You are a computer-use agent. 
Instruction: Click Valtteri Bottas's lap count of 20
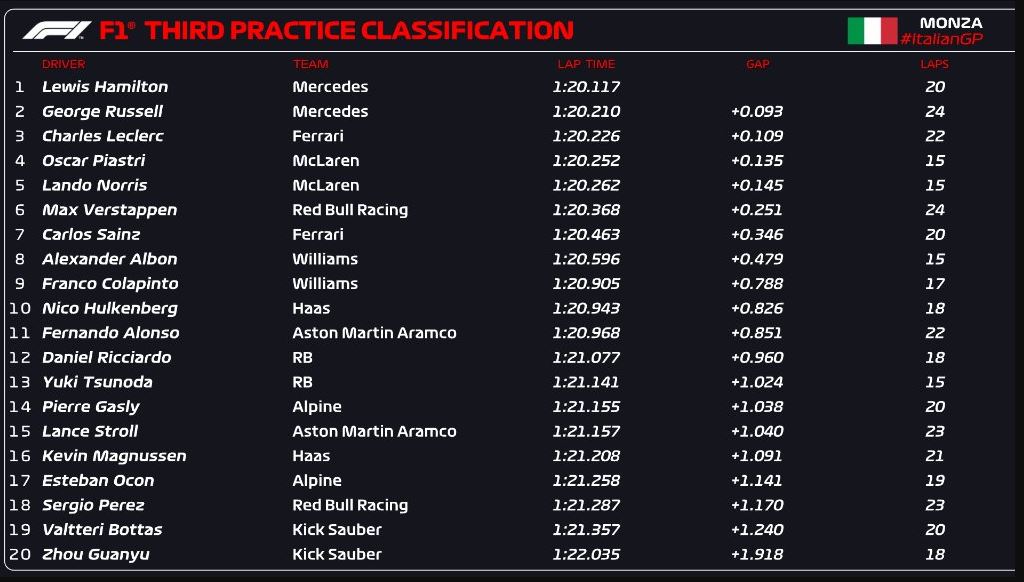[935, 530]
